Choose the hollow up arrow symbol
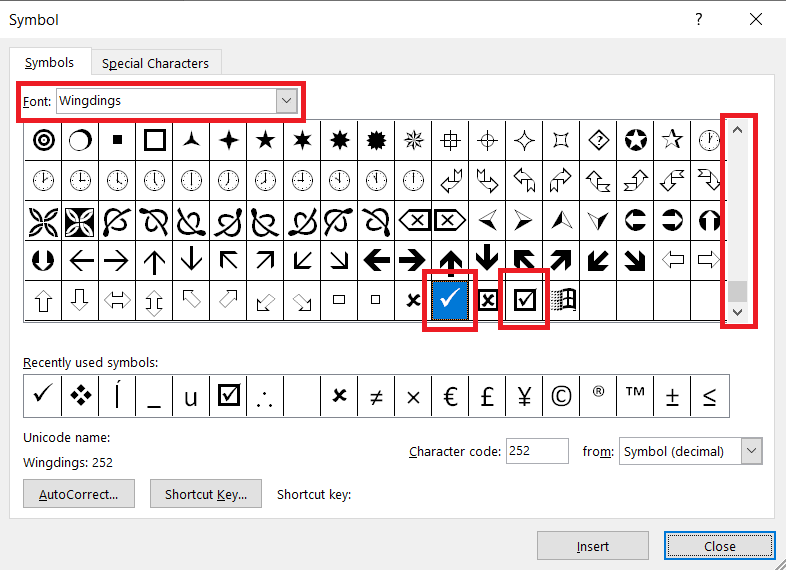 coord(43,300)
